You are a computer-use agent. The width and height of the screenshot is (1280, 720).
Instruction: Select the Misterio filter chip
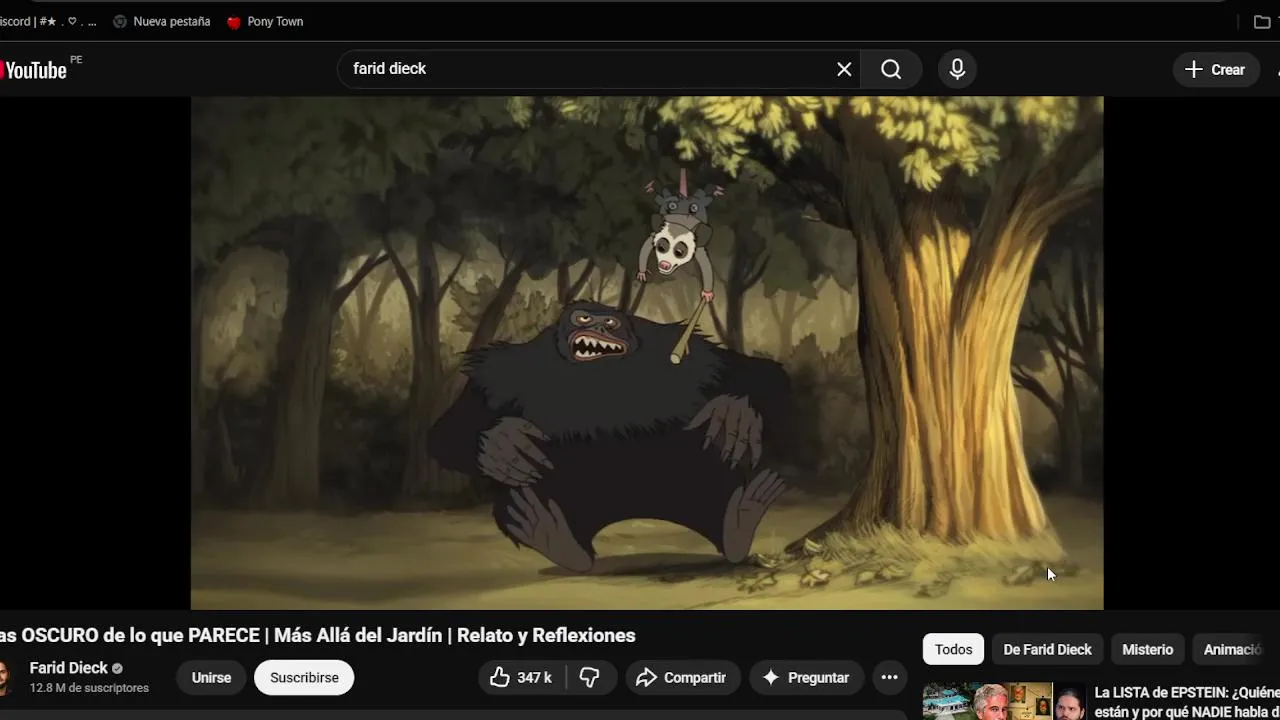point(1147,649)
